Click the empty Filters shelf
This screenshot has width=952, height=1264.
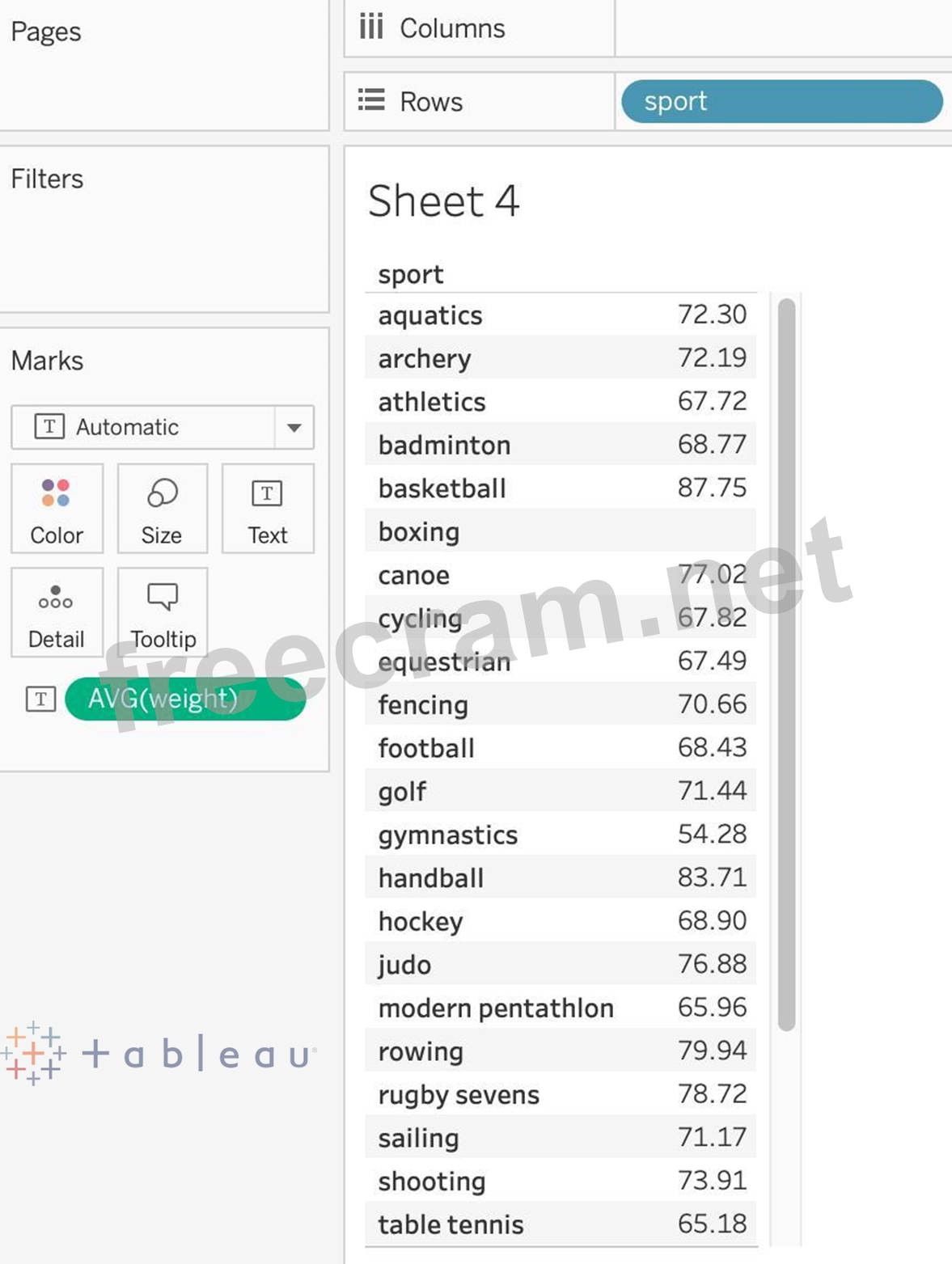(x=164, y=243)
